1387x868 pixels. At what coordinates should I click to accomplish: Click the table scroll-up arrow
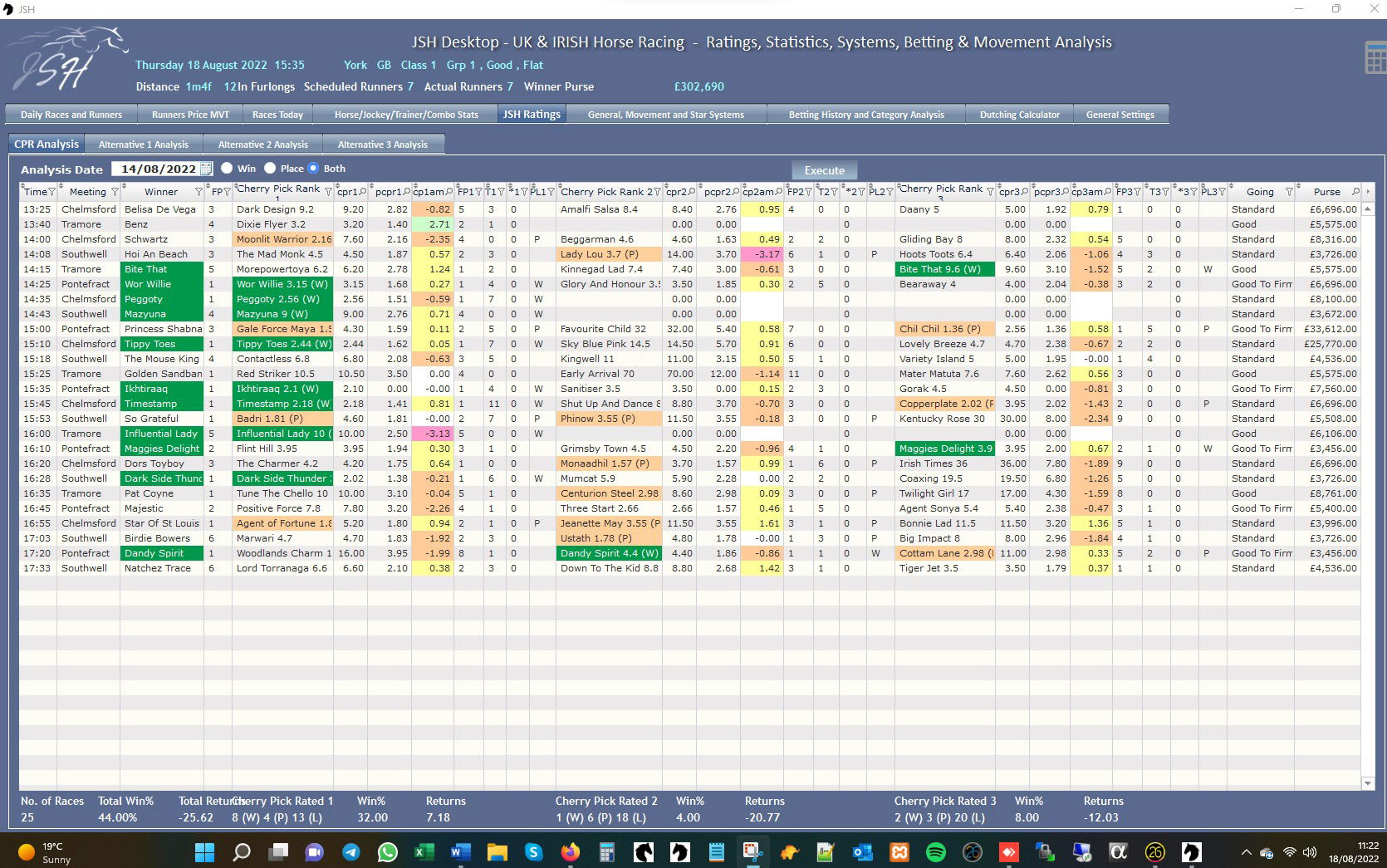[x=1368, y=208]
